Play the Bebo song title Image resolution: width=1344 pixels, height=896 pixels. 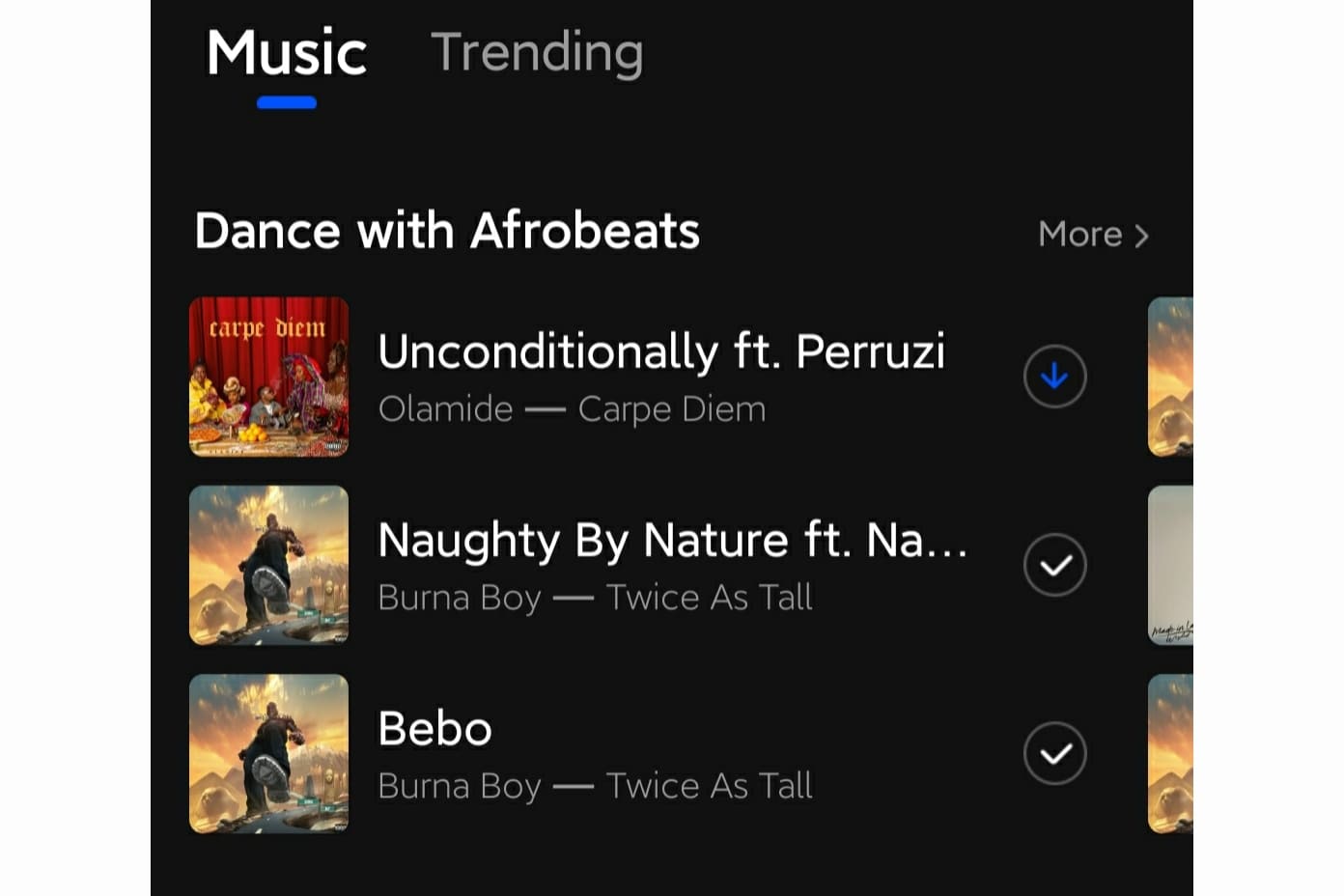(x=434, y=728)
